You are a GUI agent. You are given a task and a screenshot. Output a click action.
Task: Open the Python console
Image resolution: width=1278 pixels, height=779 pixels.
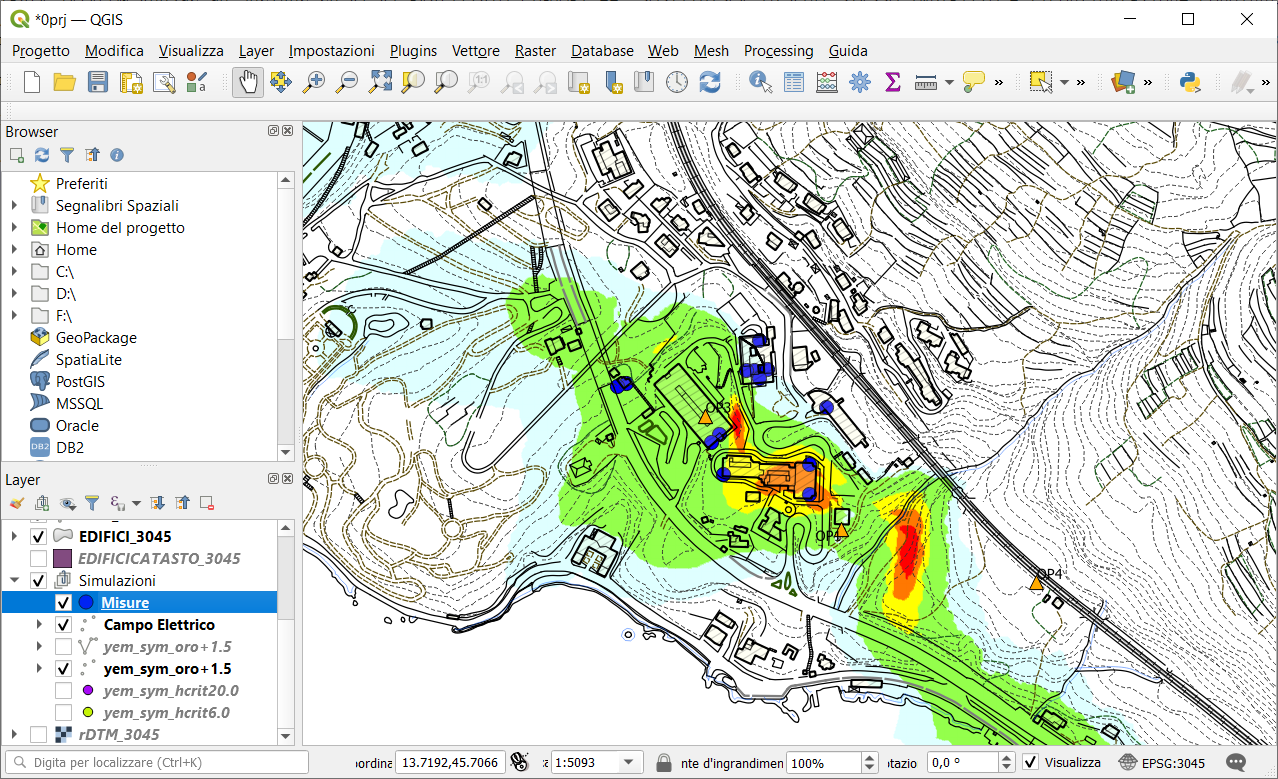pos(1189,82)
